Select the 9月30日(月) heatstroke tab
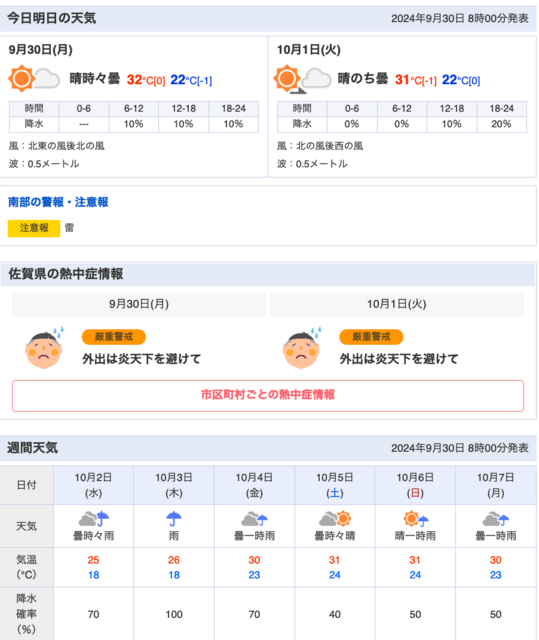 pyautogui.click(x=139, y=304)
